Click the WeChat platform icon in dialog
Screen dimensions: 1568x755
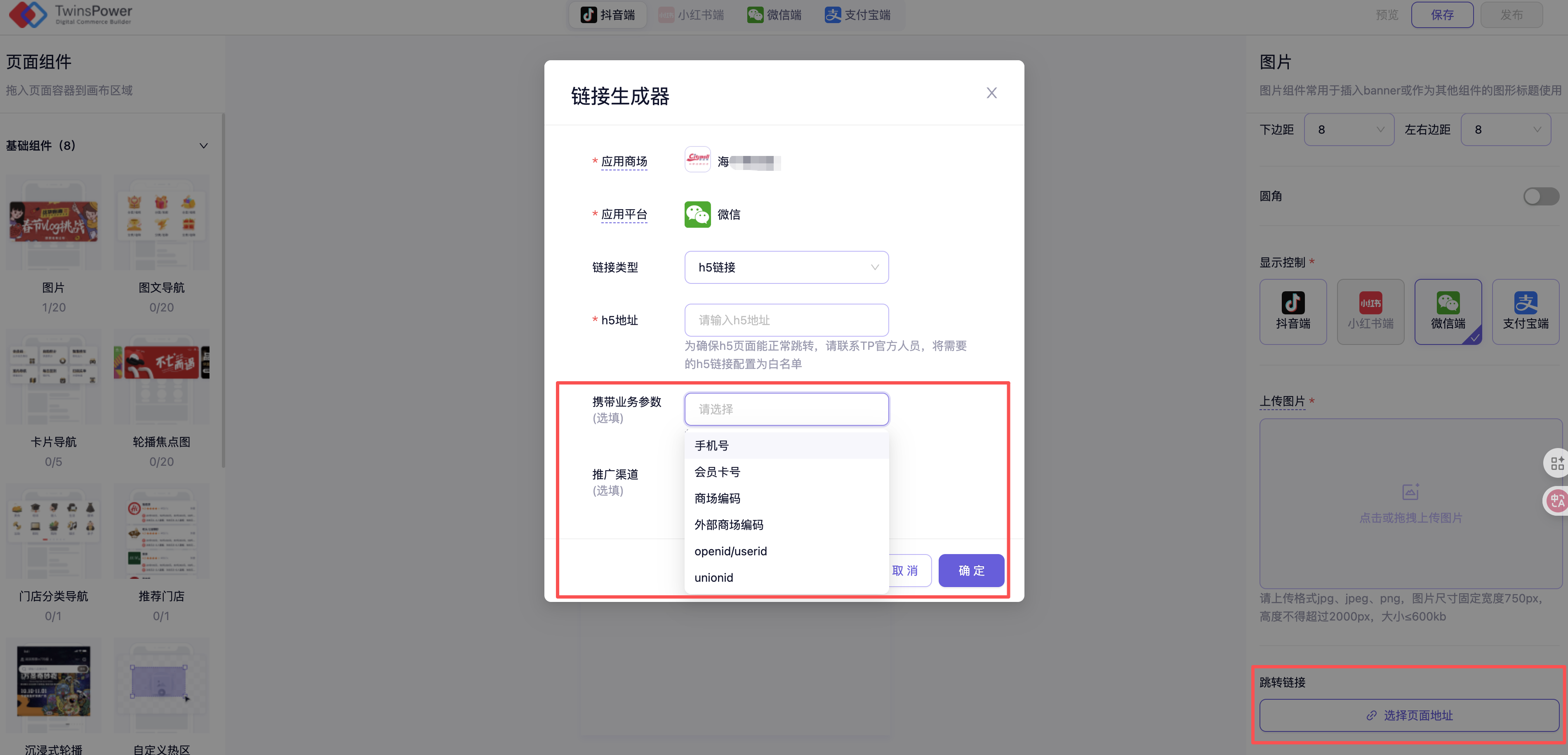(x=697, y=214)
